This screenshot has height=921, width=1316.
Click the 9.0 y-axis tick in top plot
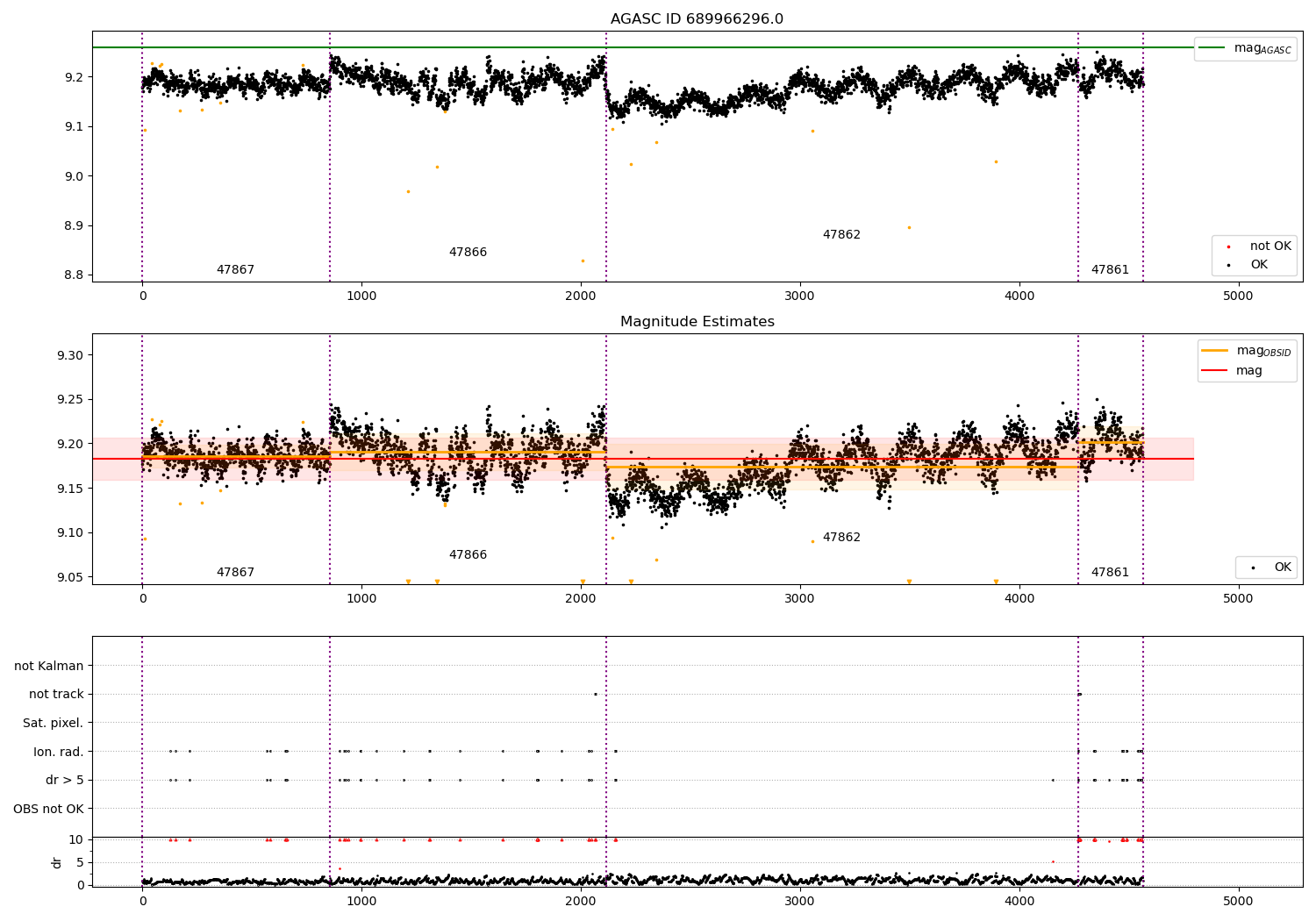point(74,176)
